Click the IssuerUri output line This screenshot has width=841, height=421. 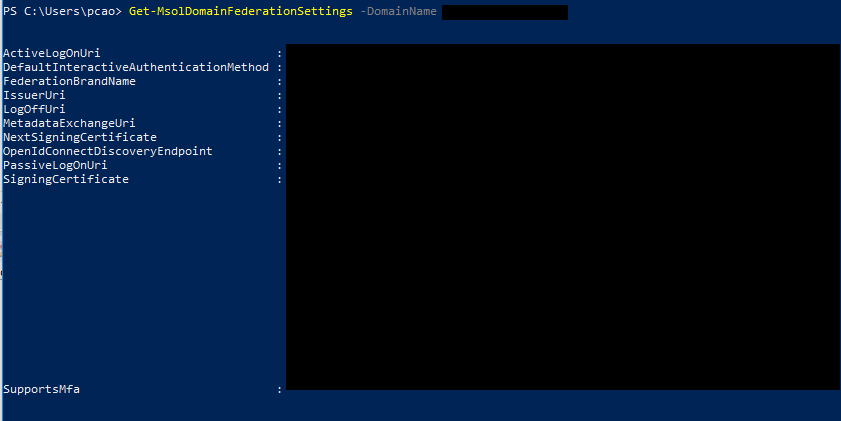click(34, 95)
